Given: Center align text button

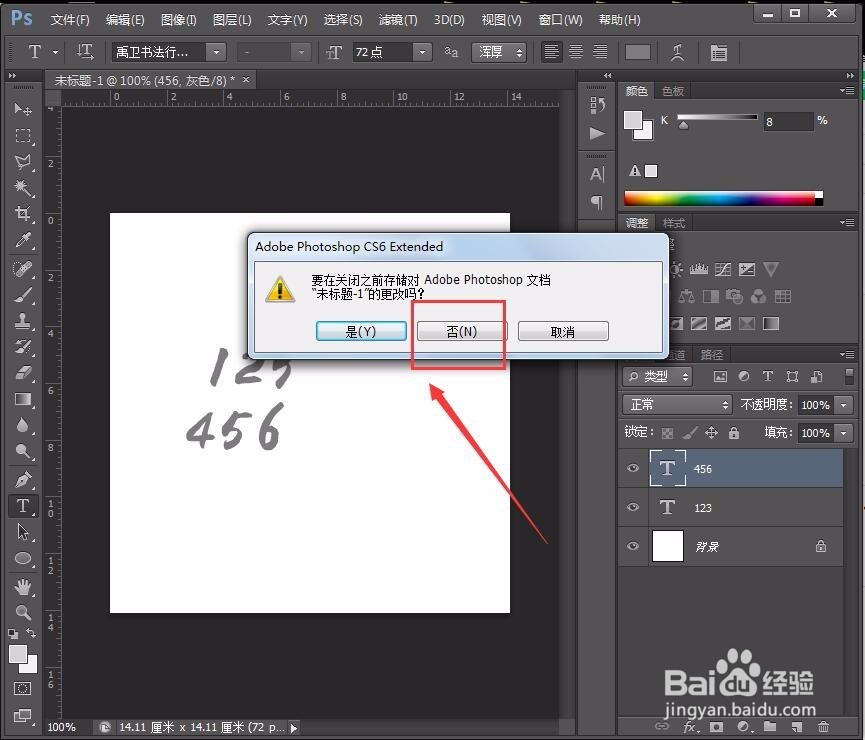Looking at the screenshot, I should click(575, 52).
